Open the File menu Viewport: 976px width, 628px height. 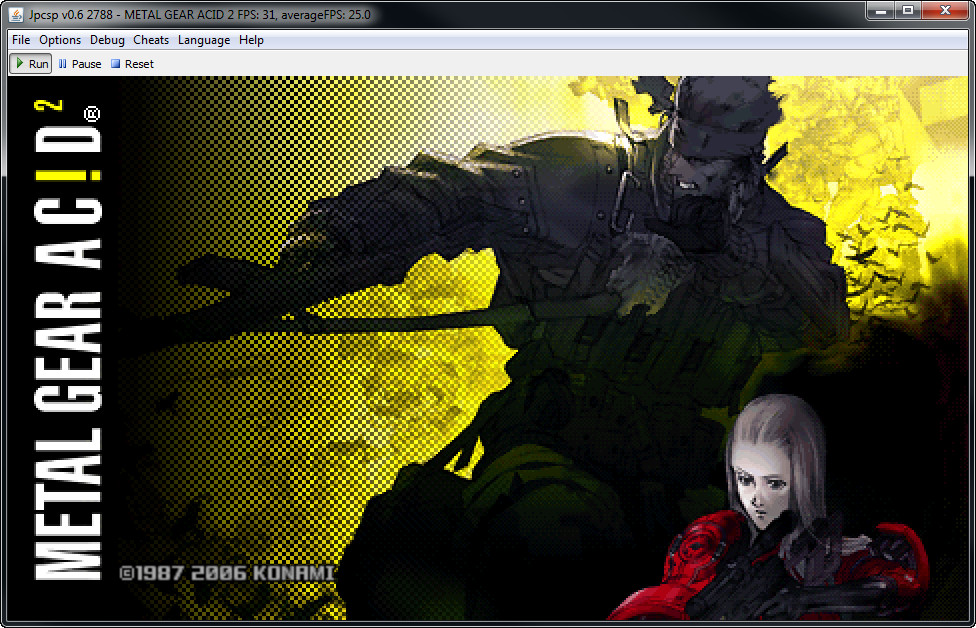tap(21, 40)
